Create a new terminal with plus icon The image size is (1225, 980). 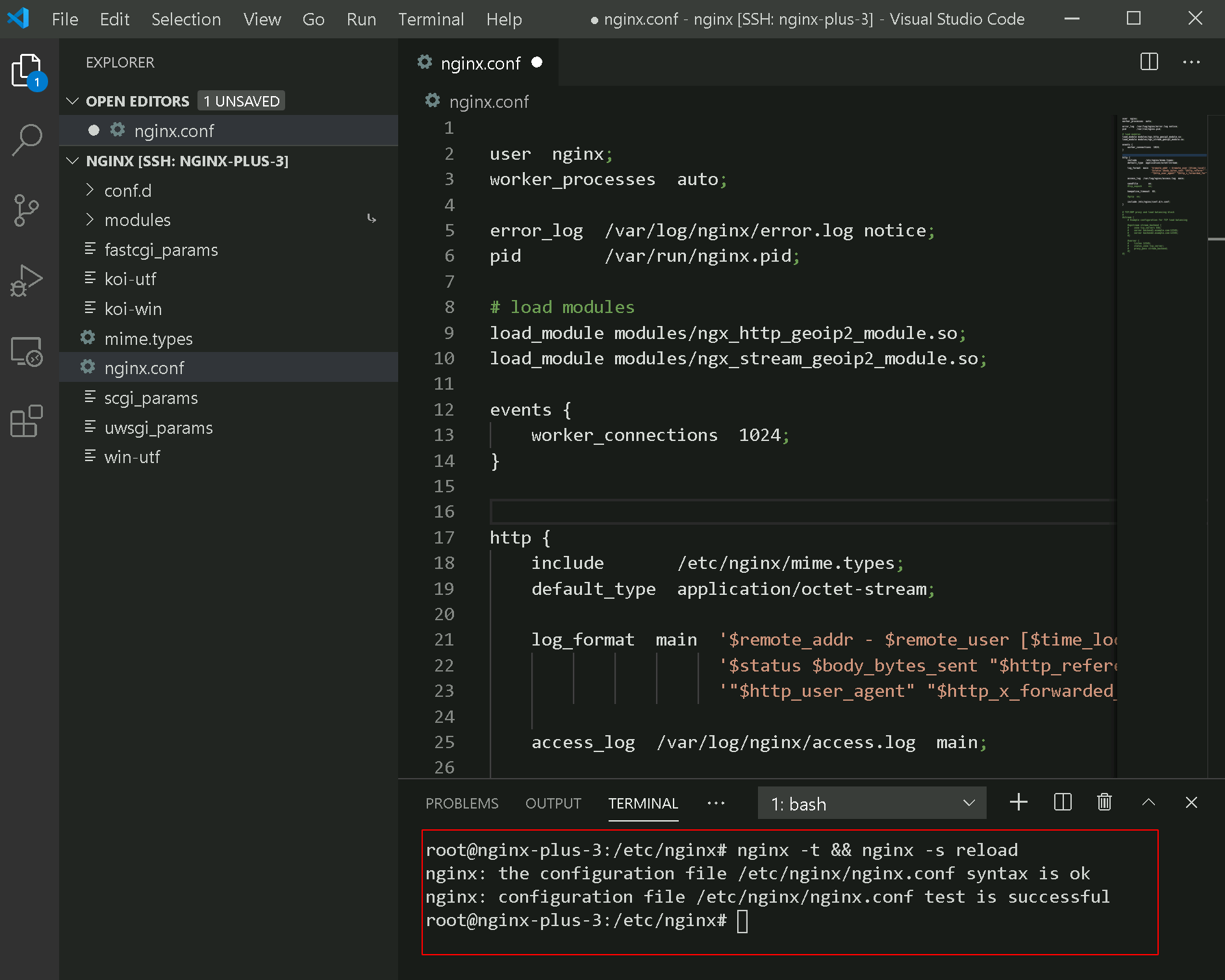[1018, 802]
